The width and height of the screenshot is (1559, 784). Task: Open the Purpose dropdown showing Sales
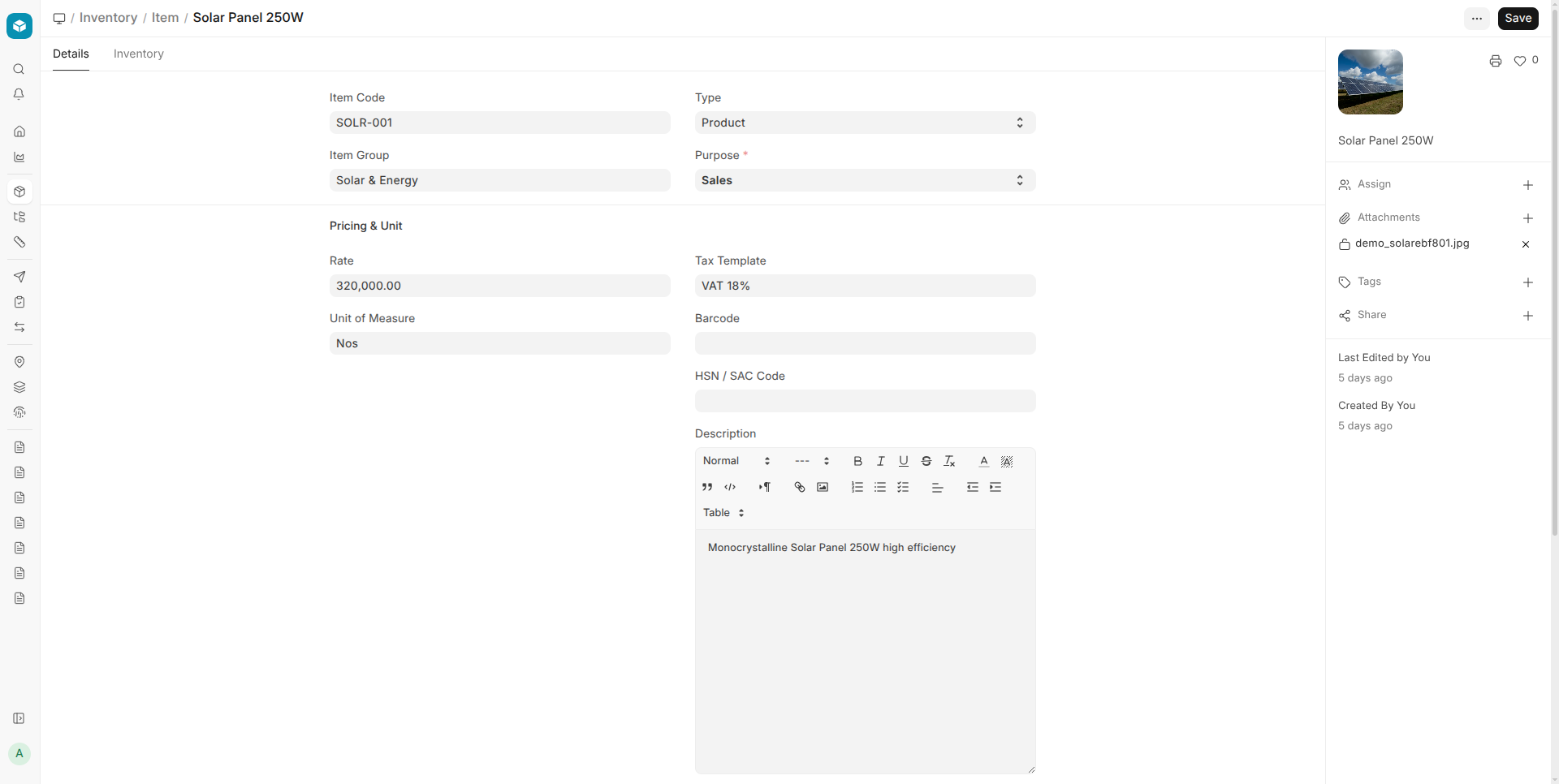(x=865, y=180)
